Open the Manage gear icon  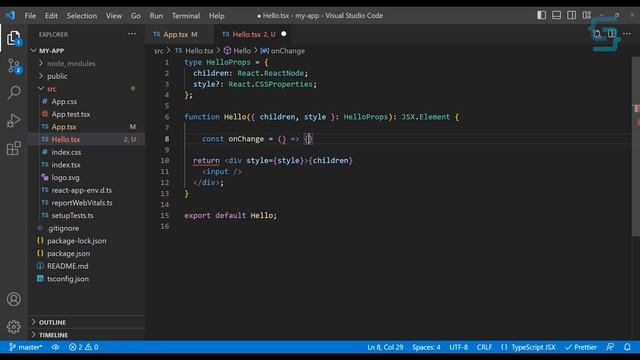(13, 327)
